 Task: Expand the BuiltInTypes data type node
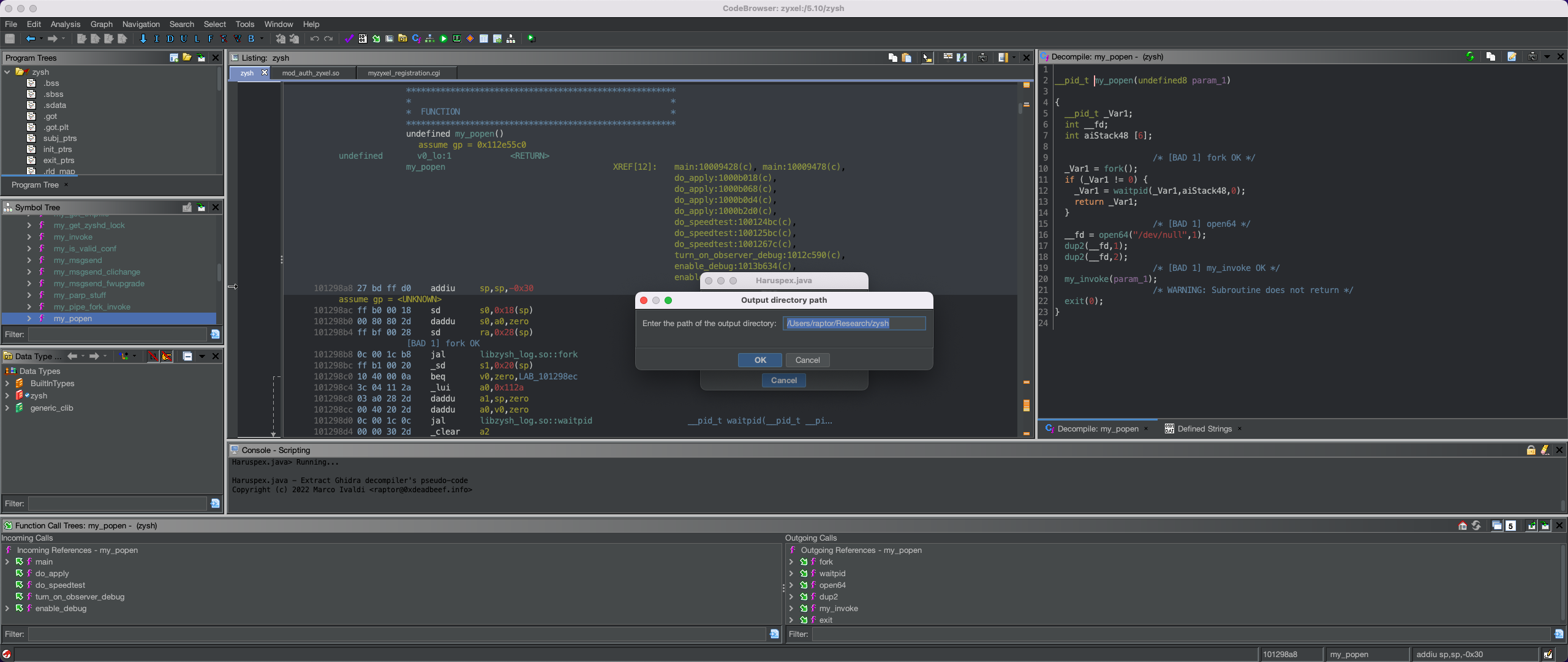7,383
